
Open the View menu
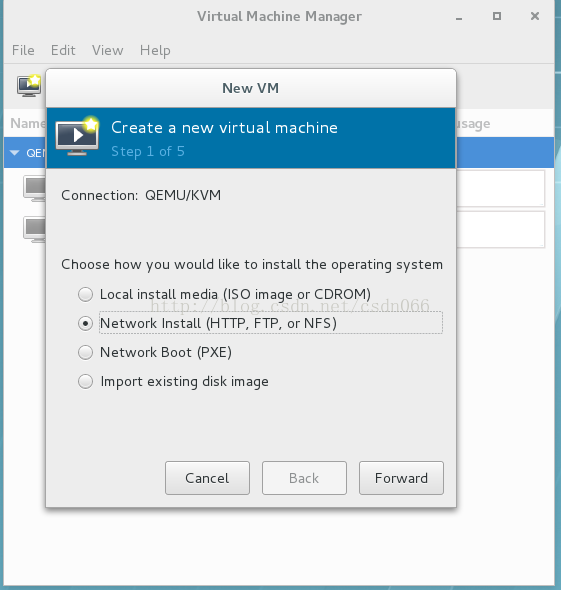[108, 50]
